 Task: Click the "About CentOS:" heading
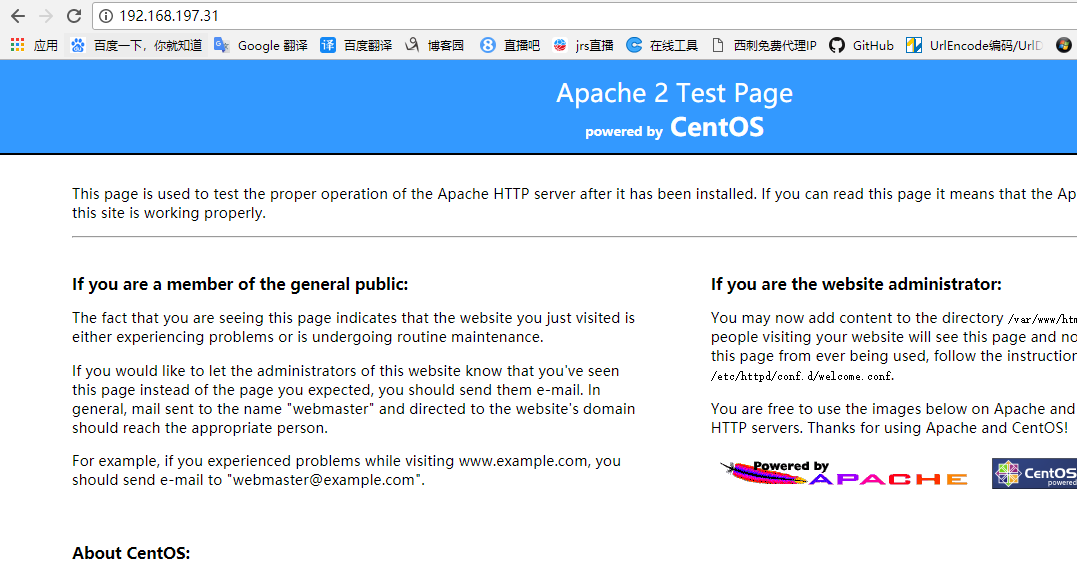pyautogui.click(x=131, y=553)
